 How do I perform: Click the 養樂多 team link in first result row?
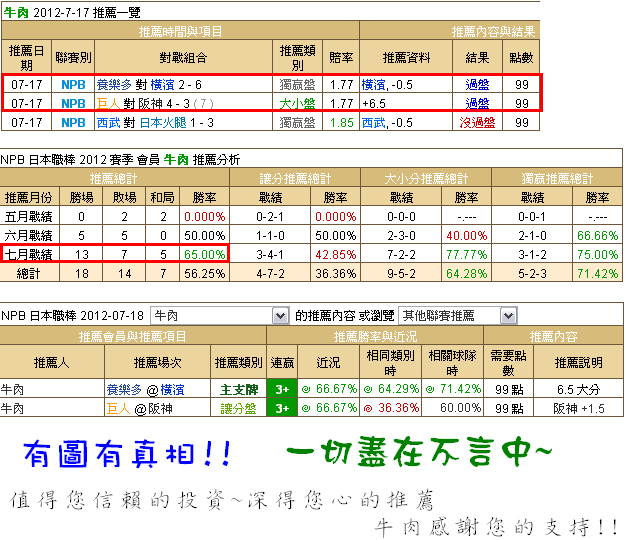click(x=114, y=85)
